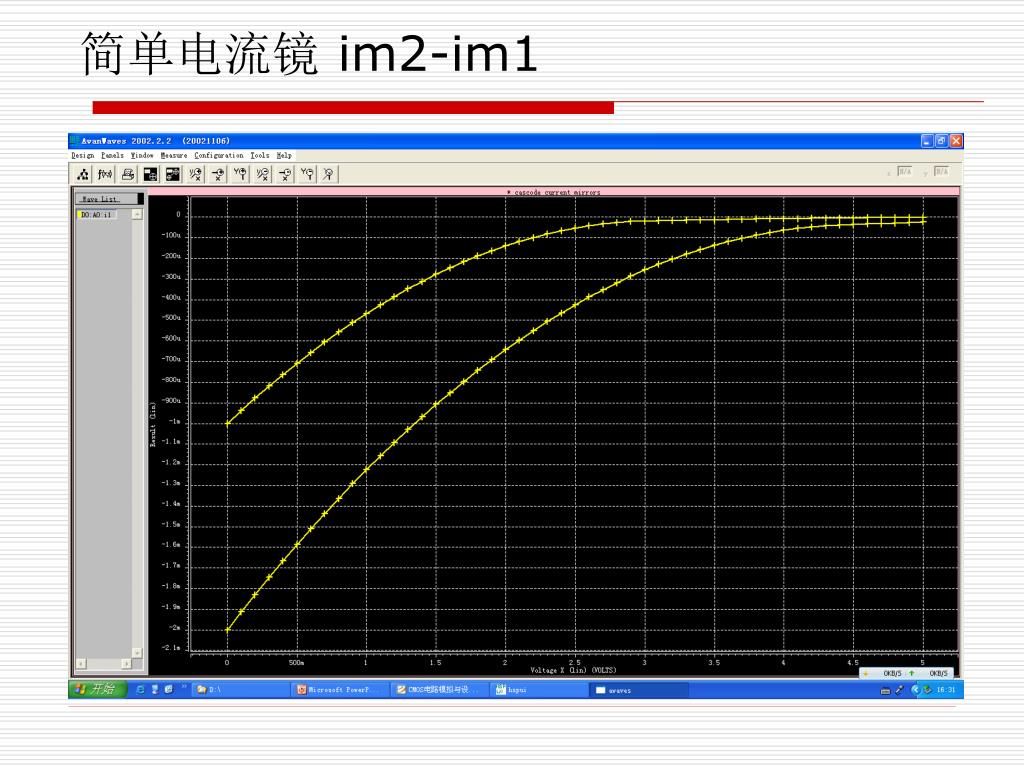Close the AvanWaves window
Screen dimensions: 1024x768
coord(956,141)
